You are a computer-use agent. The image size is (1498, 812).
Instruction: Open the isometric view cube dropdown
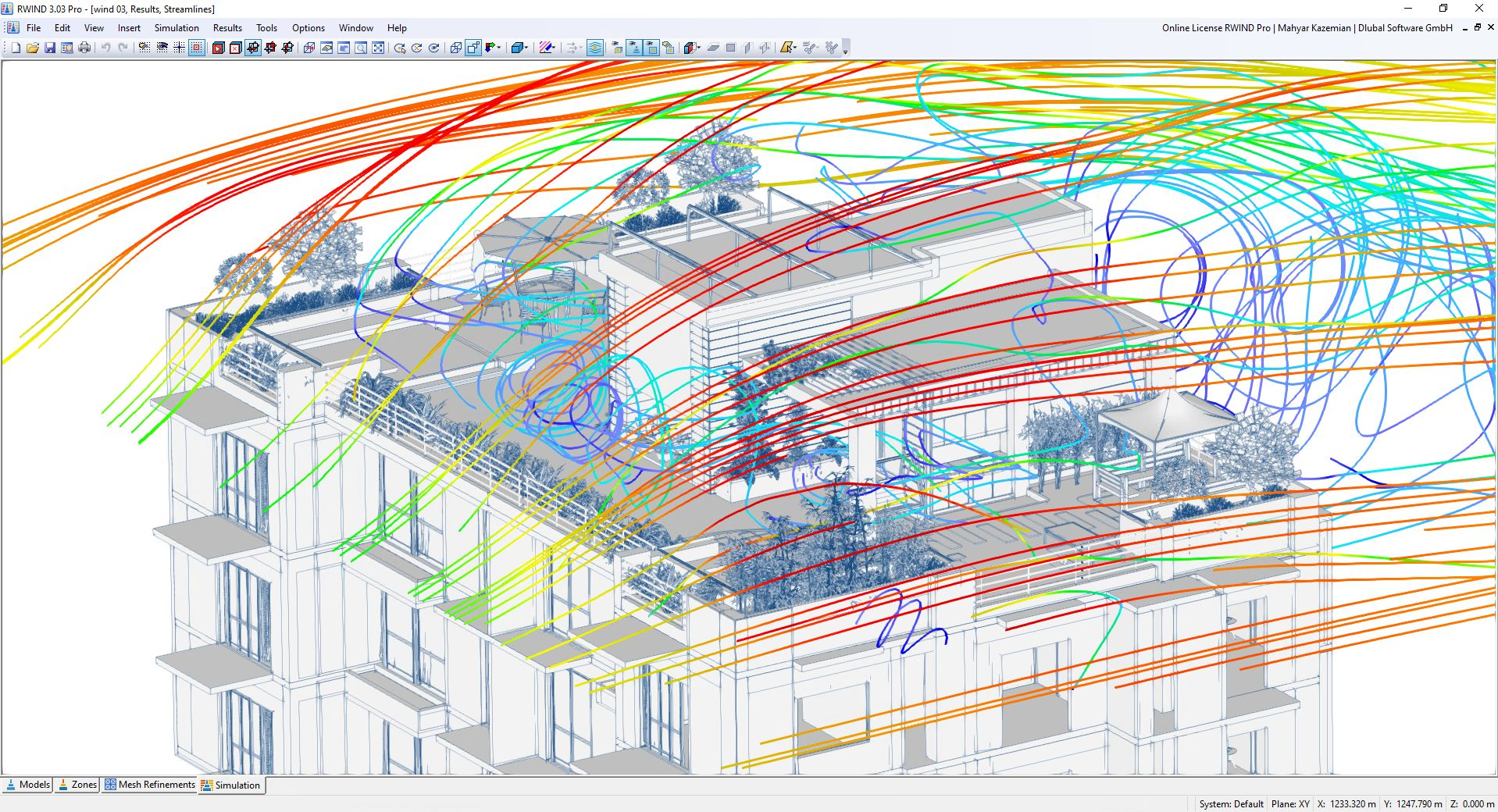coord(526,48)
